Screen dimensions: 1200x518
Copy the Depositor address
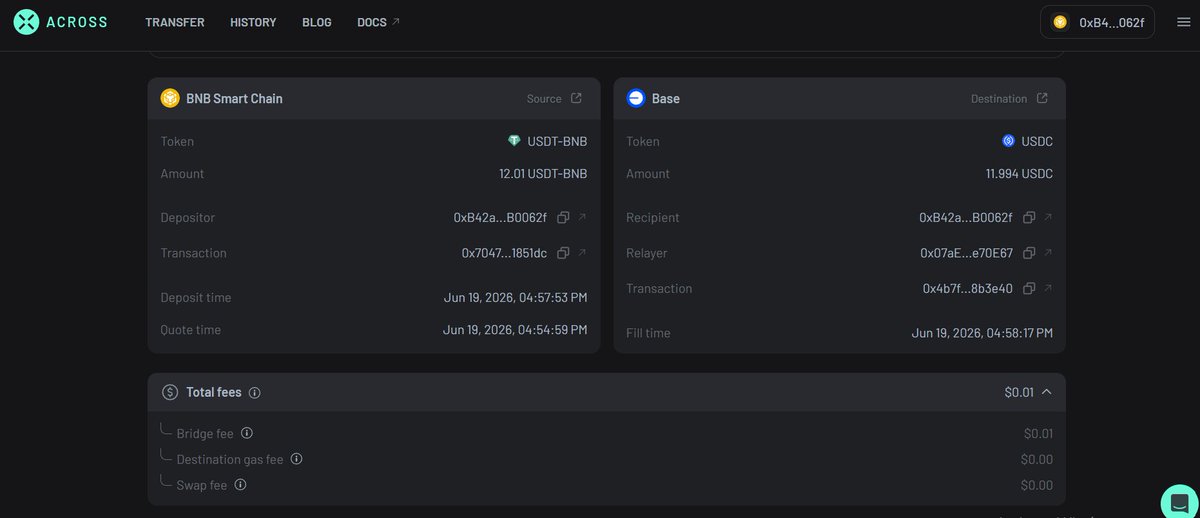[563, 217]
